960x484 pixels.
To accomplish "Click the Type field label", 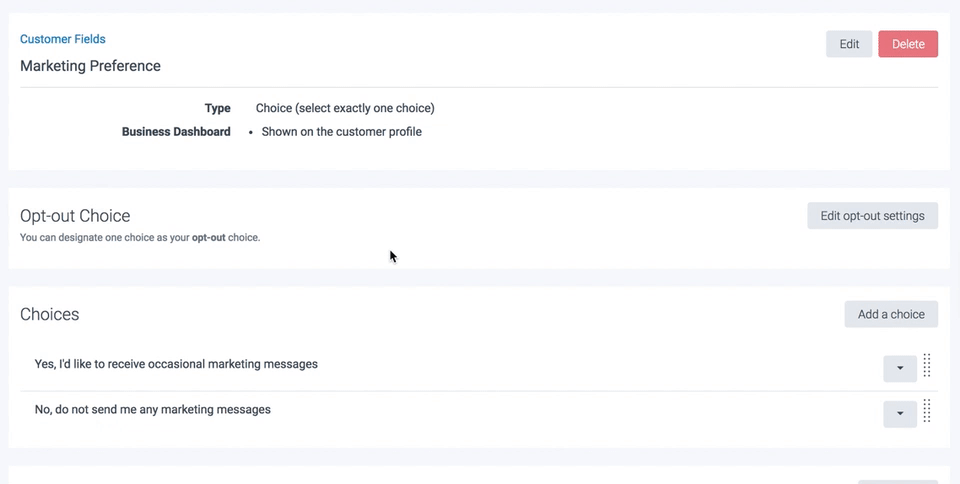I will click(217, 108).
